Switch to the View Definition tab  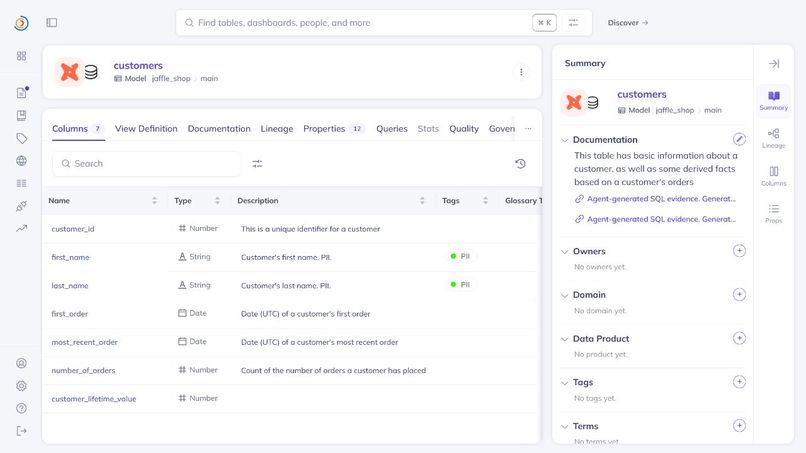point(146,129)
